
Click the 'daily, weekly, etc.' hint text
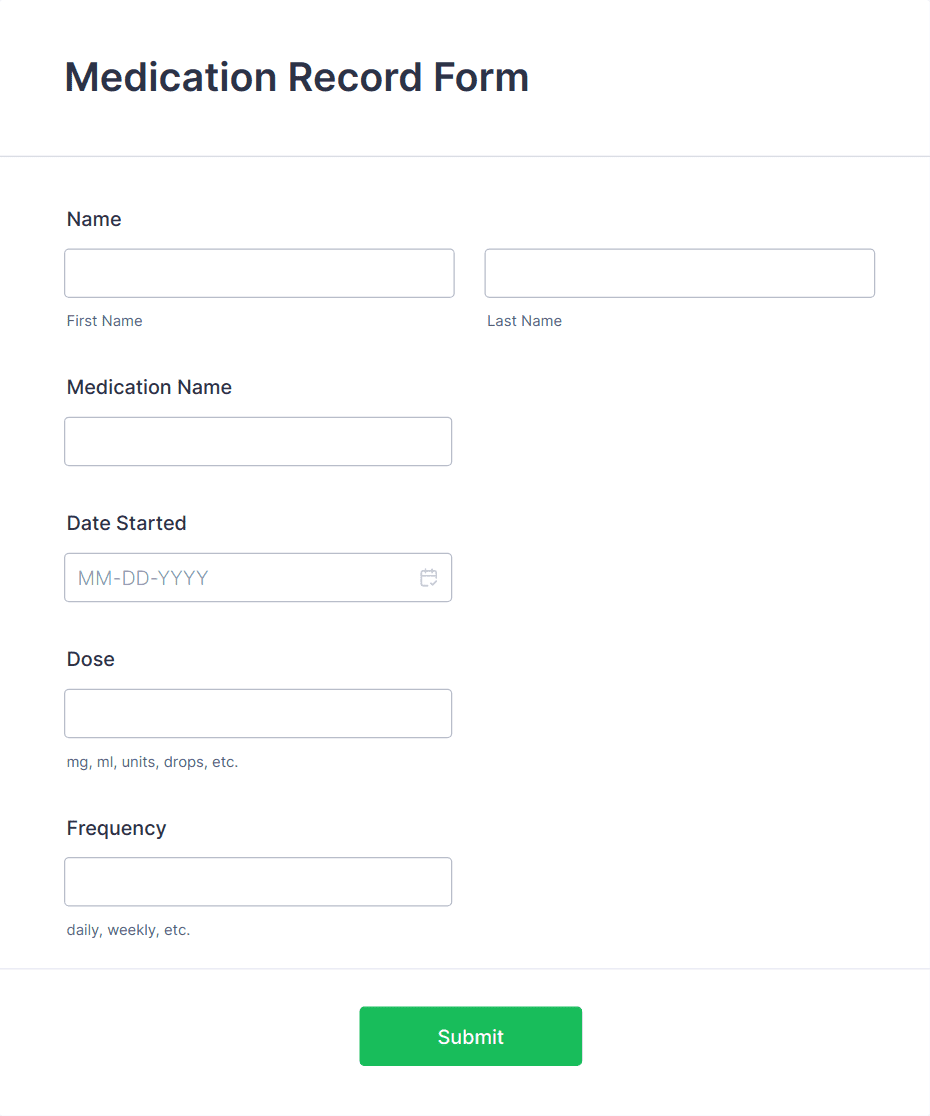[x=128, y=930]
